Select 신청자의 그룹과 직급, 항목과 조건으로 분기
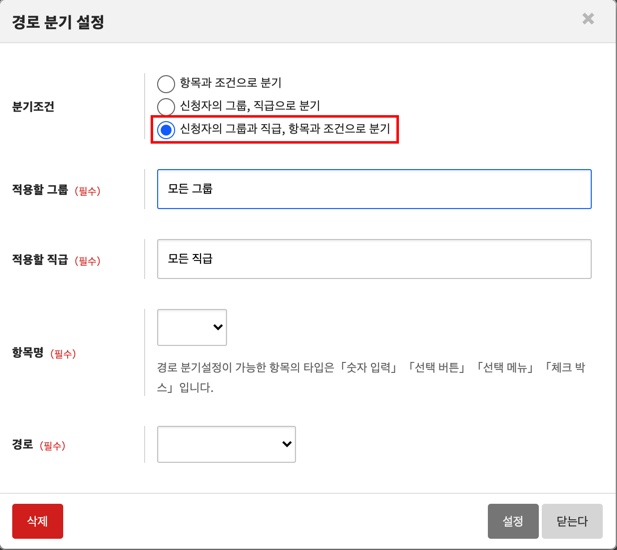 (166, 130)
